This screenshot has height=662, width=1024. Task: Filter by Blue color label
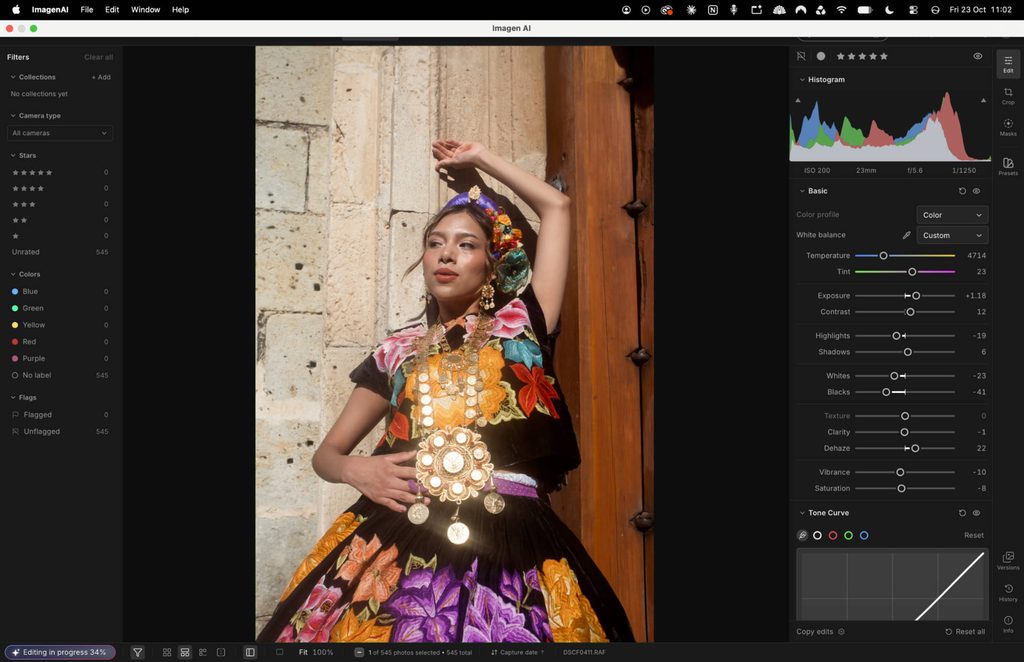(x=59, y=292)
